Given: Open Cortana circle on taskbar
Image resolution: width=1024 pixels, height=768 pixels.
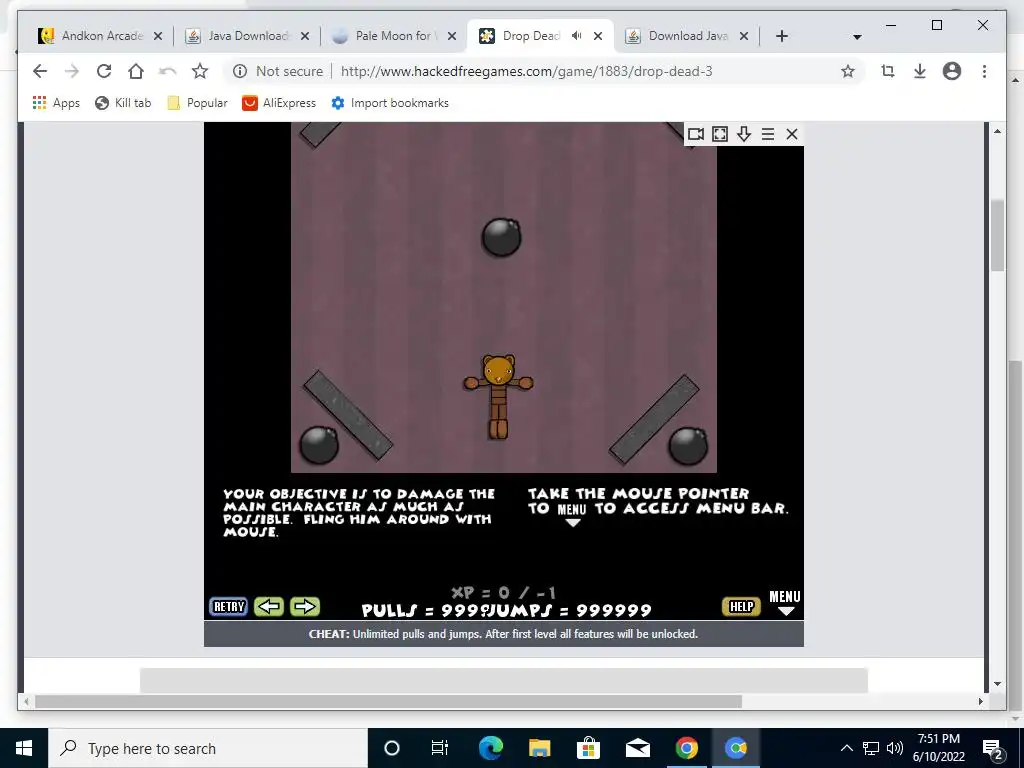Looking at the screenshot, I should pos(392,748).
